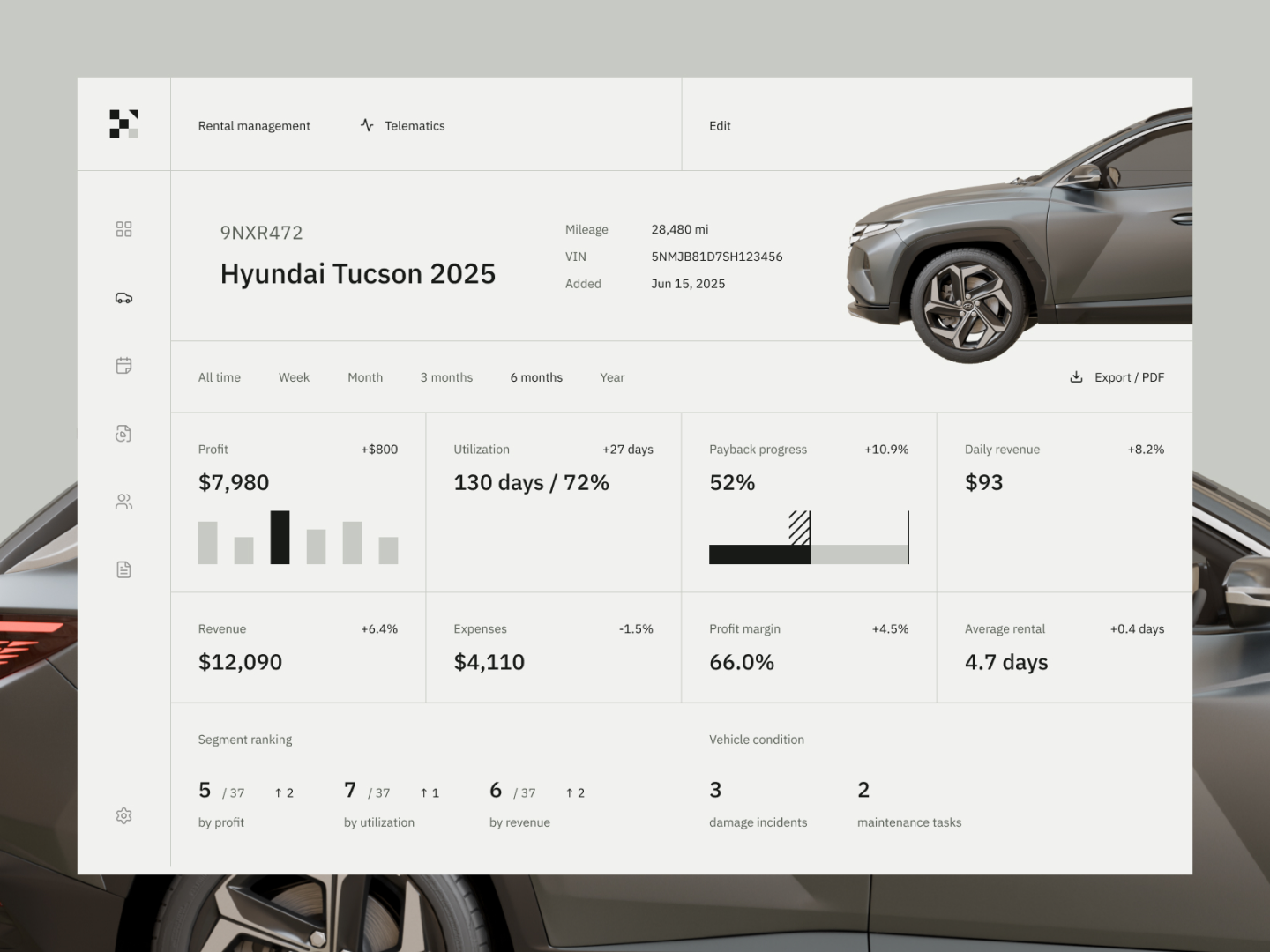
Task: Select the 6 months period tab
Action: [x=536, y=377]
